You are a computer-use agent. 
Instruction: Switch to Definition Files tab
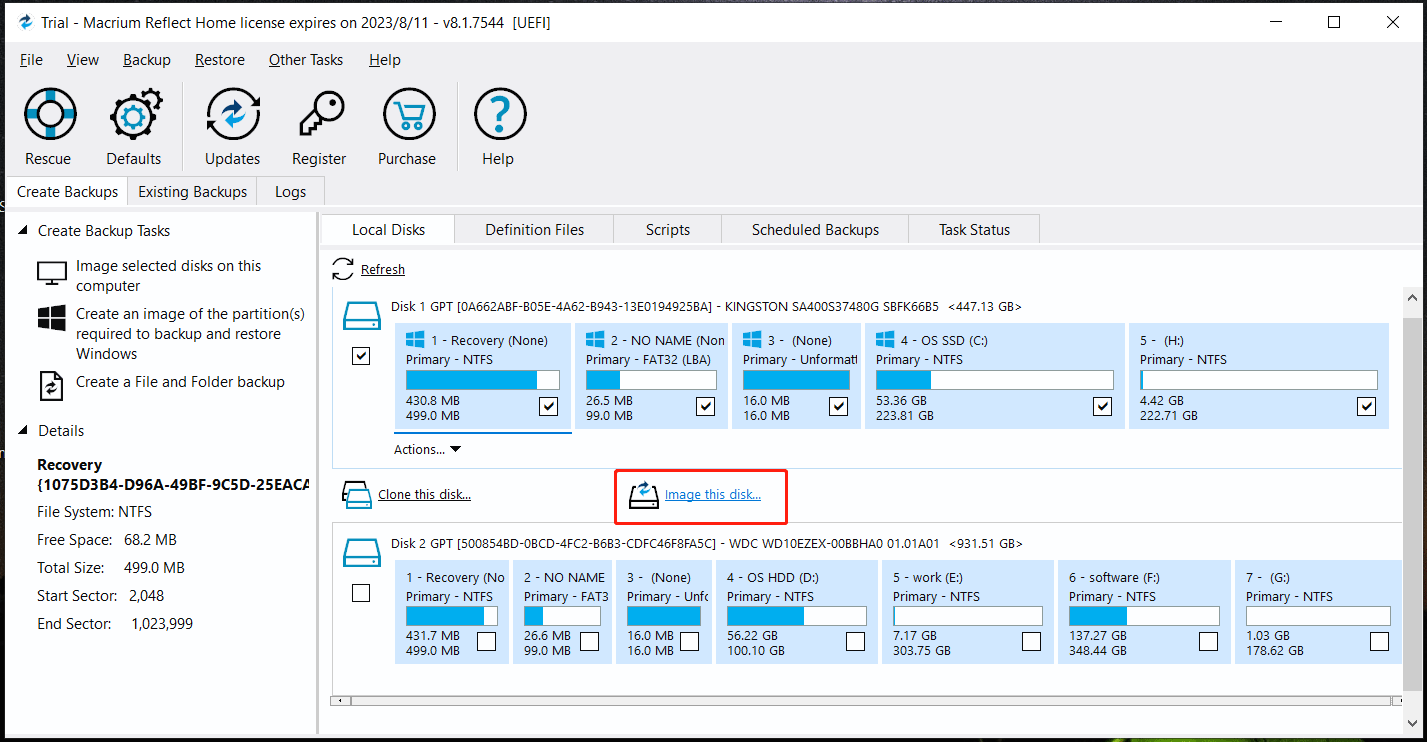point(535,229)
